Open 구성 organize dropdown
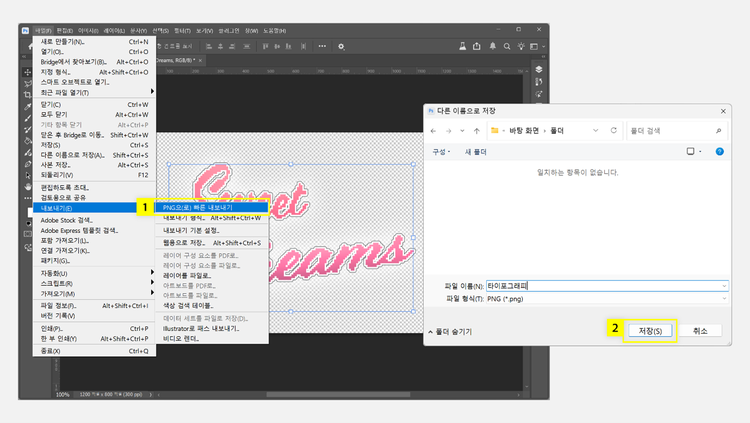This screenshot has width=750, height=423. [x=441, y=152]
